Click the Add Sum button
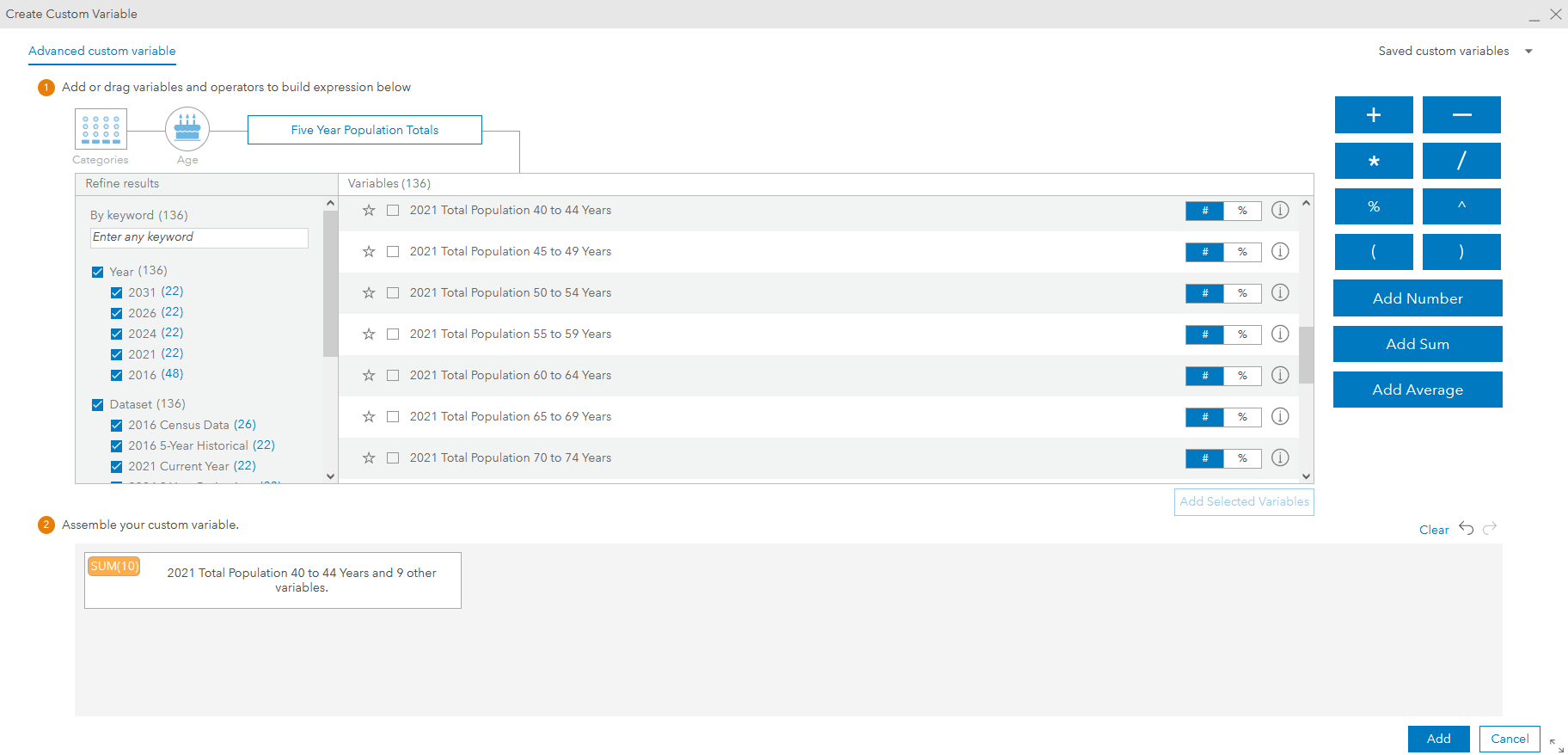The image size is (1568, 755). pyautogui.click(x=1418, y=344)
